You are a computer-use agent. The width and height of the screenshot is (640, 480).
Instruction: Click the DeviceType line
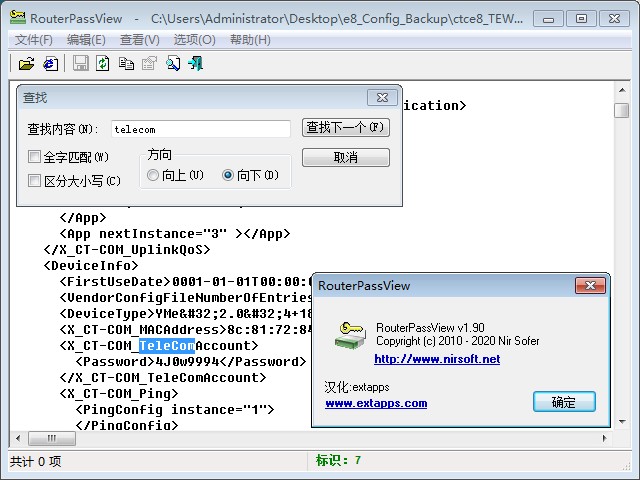(x=185, y=314)
